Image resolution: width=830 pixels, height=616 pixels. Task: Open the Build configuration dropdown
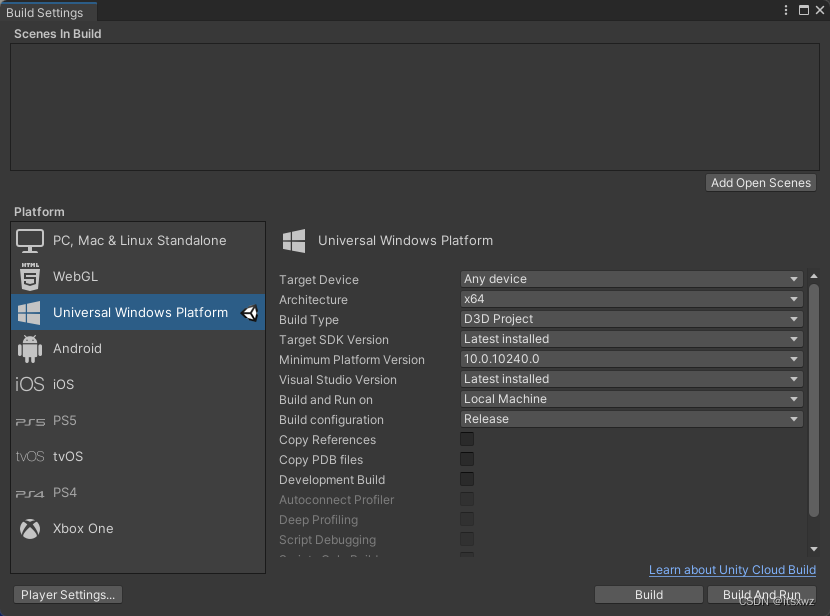631,419
